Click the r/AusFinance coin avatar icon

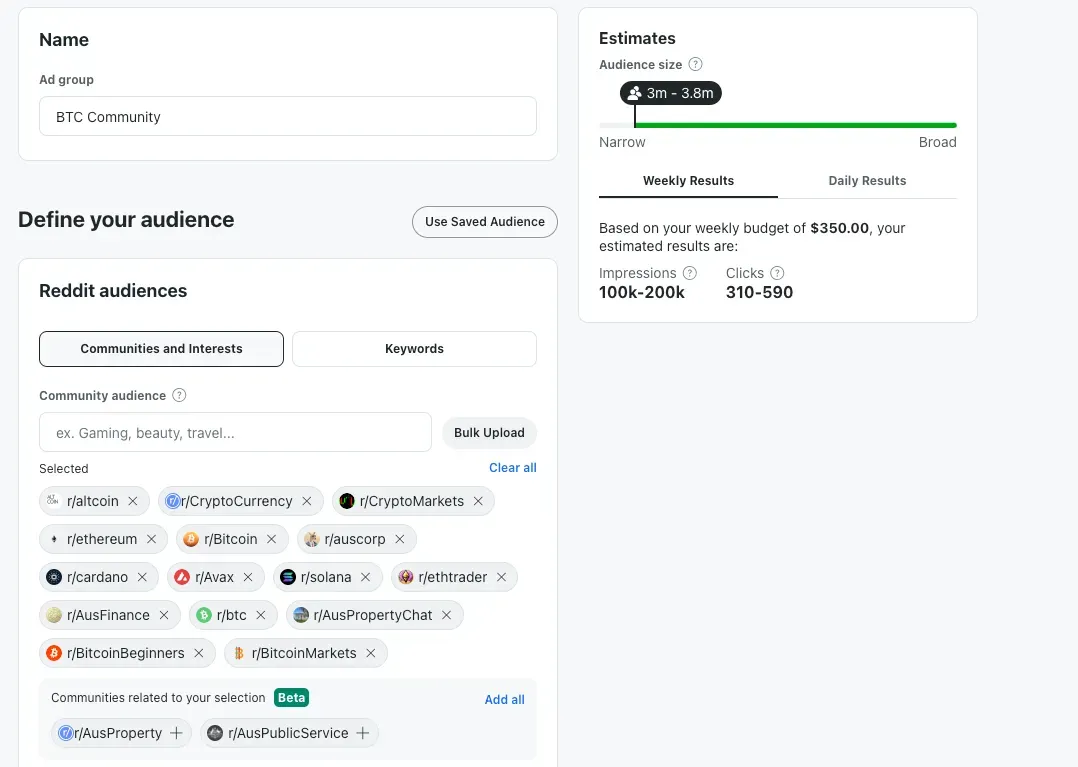click(54, 615)
